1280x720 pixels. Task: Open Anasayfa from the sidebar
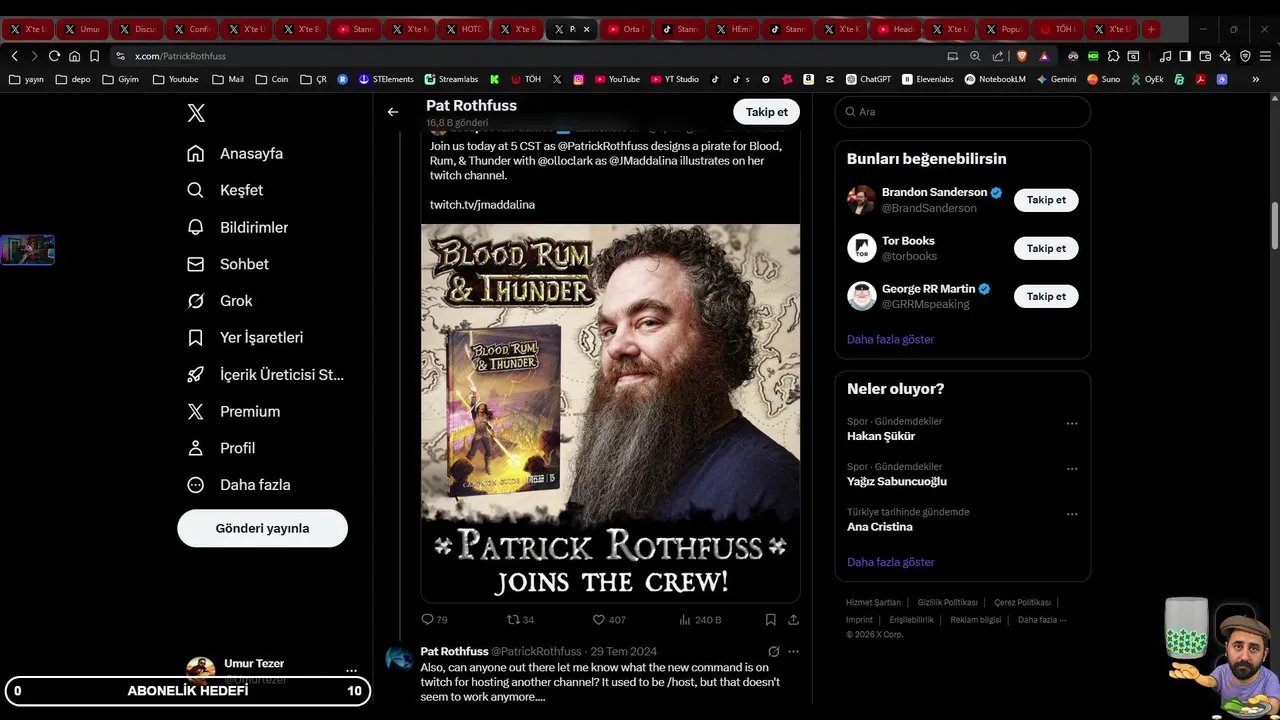coord(236,153)
